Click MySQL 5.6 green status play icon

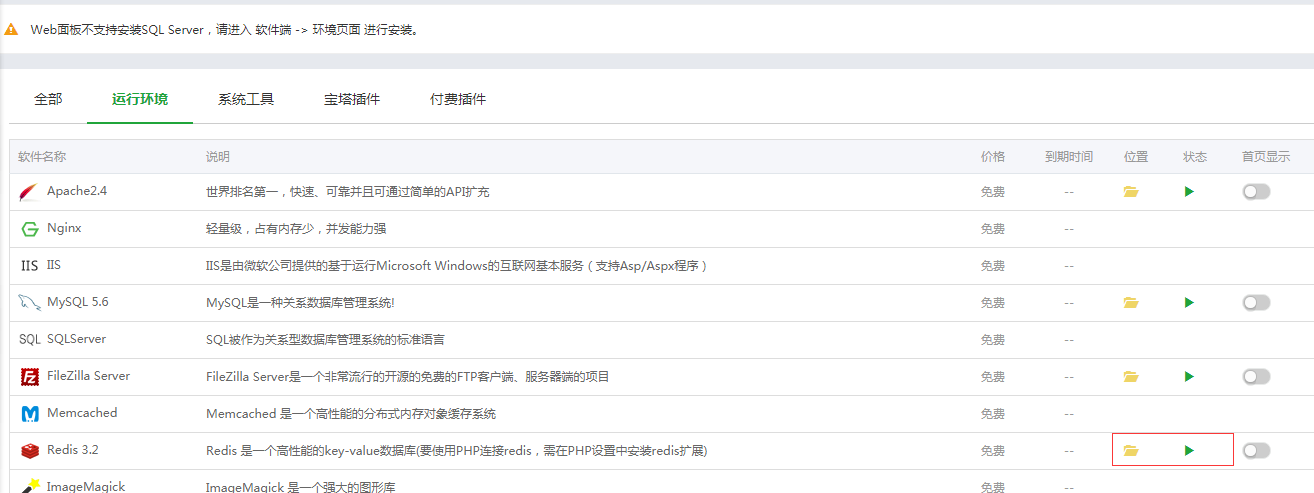pos(1189,303)
